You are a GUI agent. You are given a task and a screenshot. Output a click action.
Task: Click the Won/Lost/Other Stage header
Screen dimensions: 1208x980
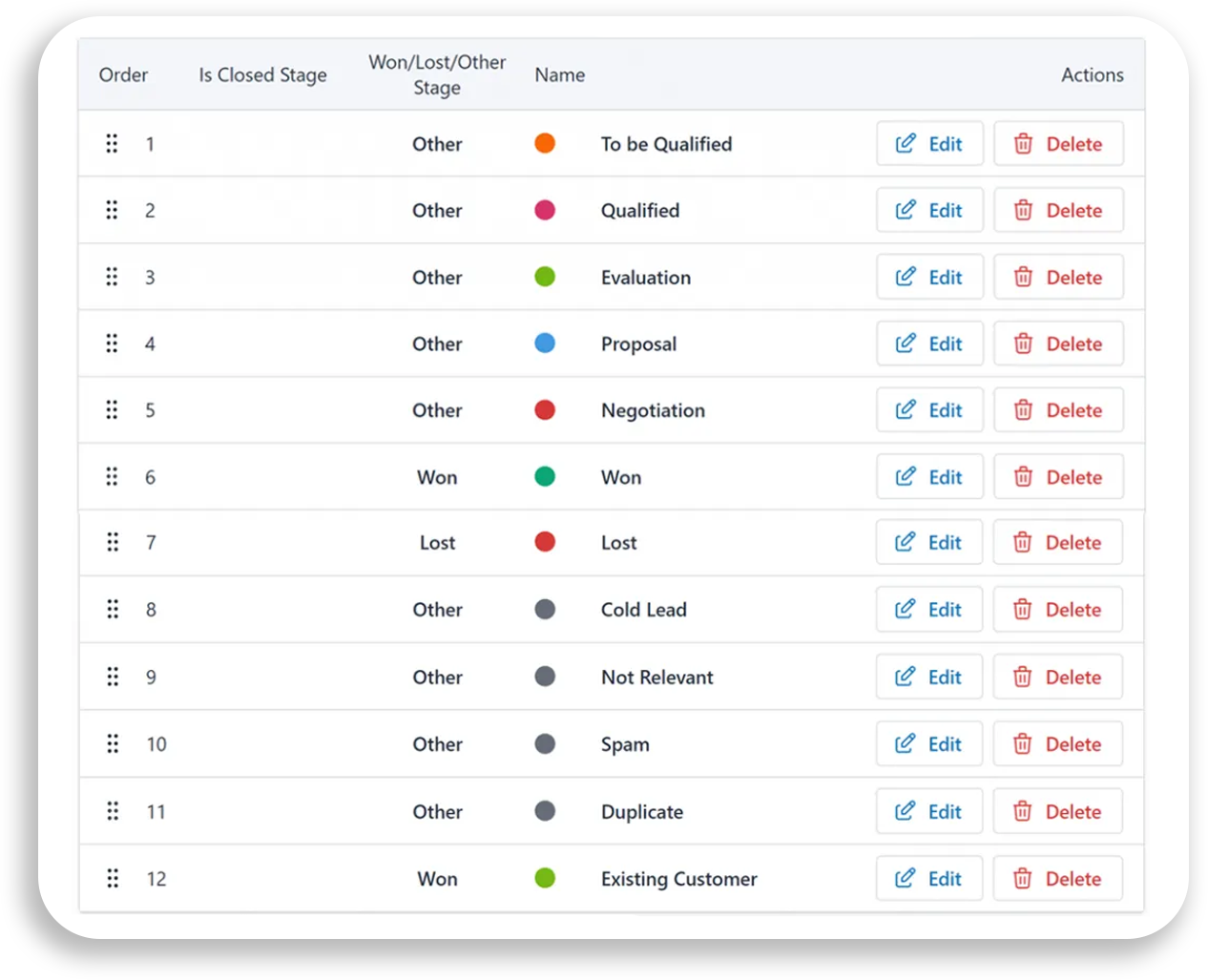pos(437,74)
